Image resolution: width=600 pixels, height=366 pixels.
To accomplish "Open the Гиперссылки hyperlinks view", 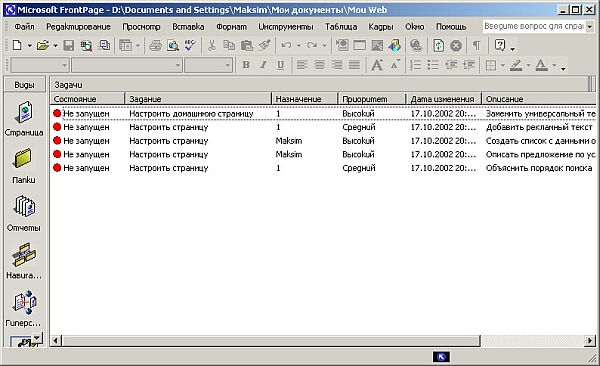I will (23, 308).
